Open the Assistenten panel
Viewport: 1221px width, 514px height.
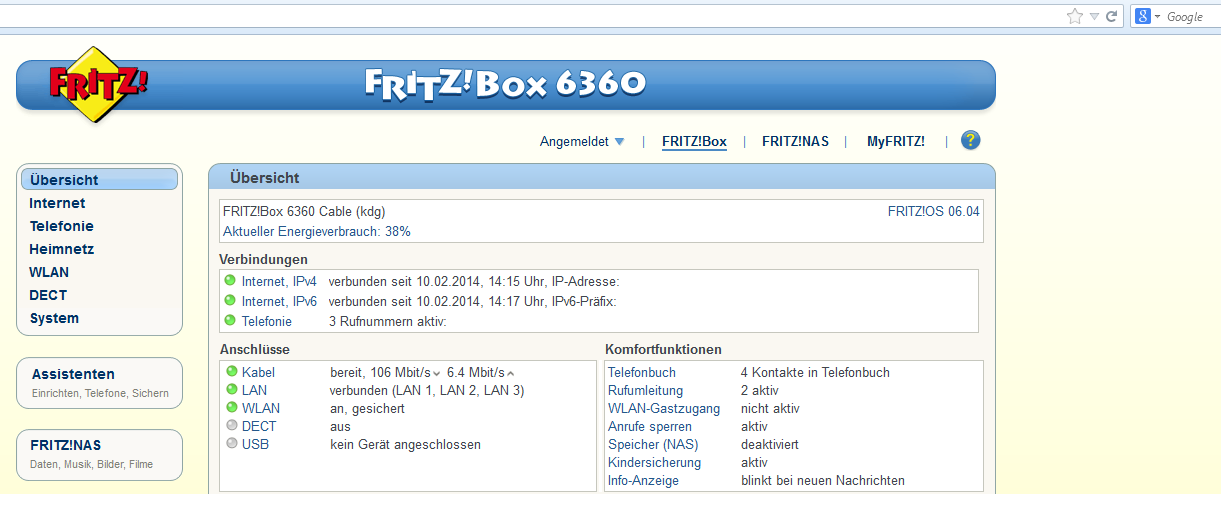(x=100, y=383)
